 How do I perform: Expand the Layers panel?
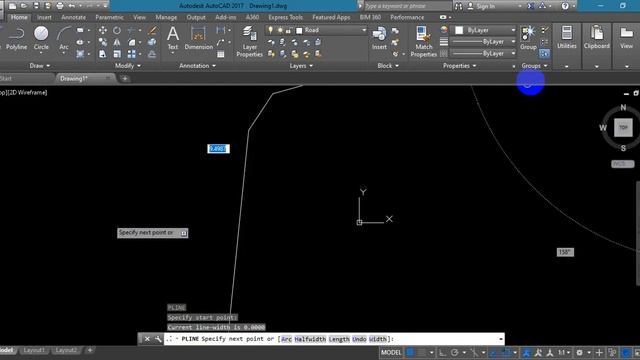[x=301, y=66]
